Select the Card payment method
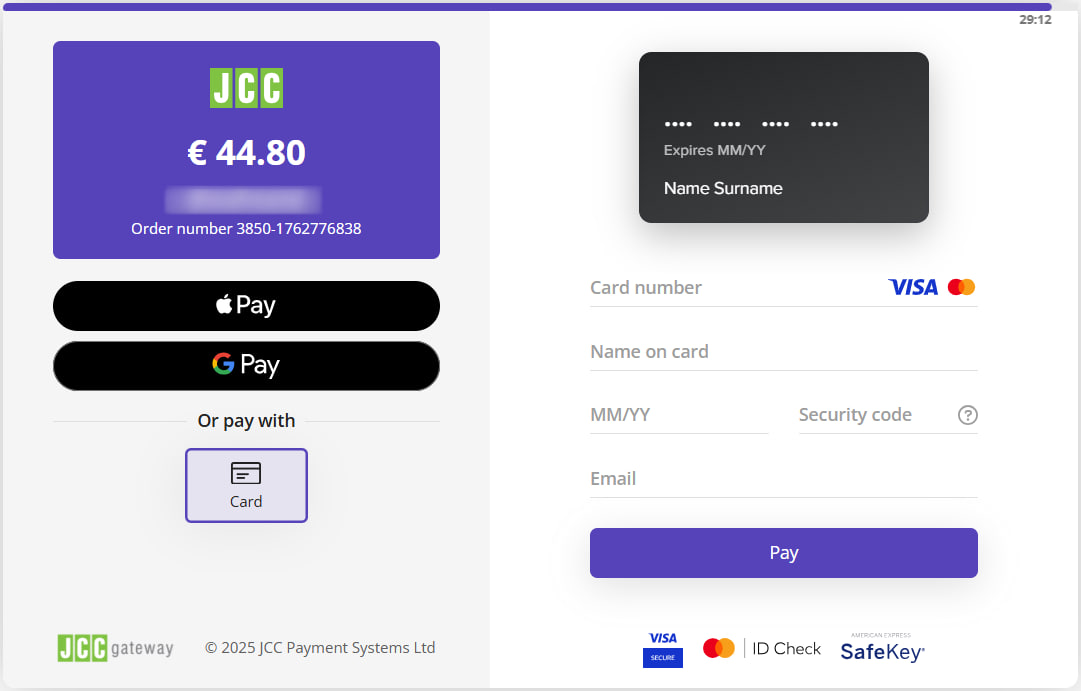The width and height of the screenshot is (1081, 691). pyautogui.click(x=246, y=485)
